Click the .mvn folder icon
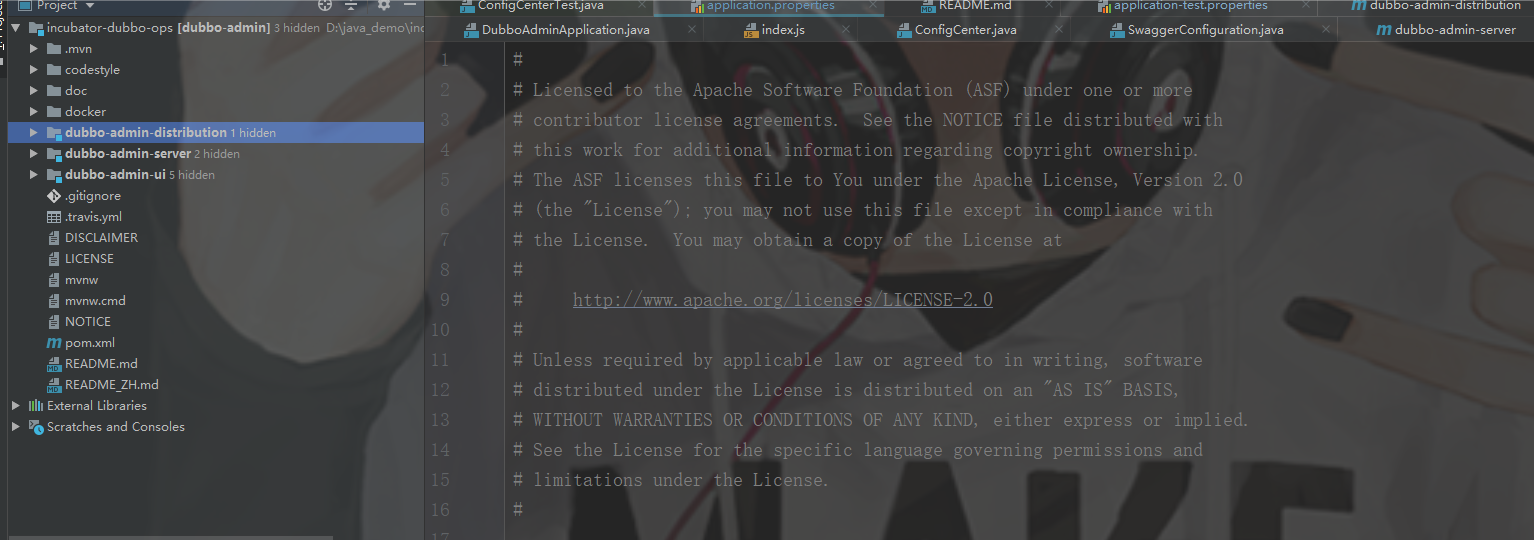Image resolution: width=1534 pixels, height=540 pixels. (54, 48)
